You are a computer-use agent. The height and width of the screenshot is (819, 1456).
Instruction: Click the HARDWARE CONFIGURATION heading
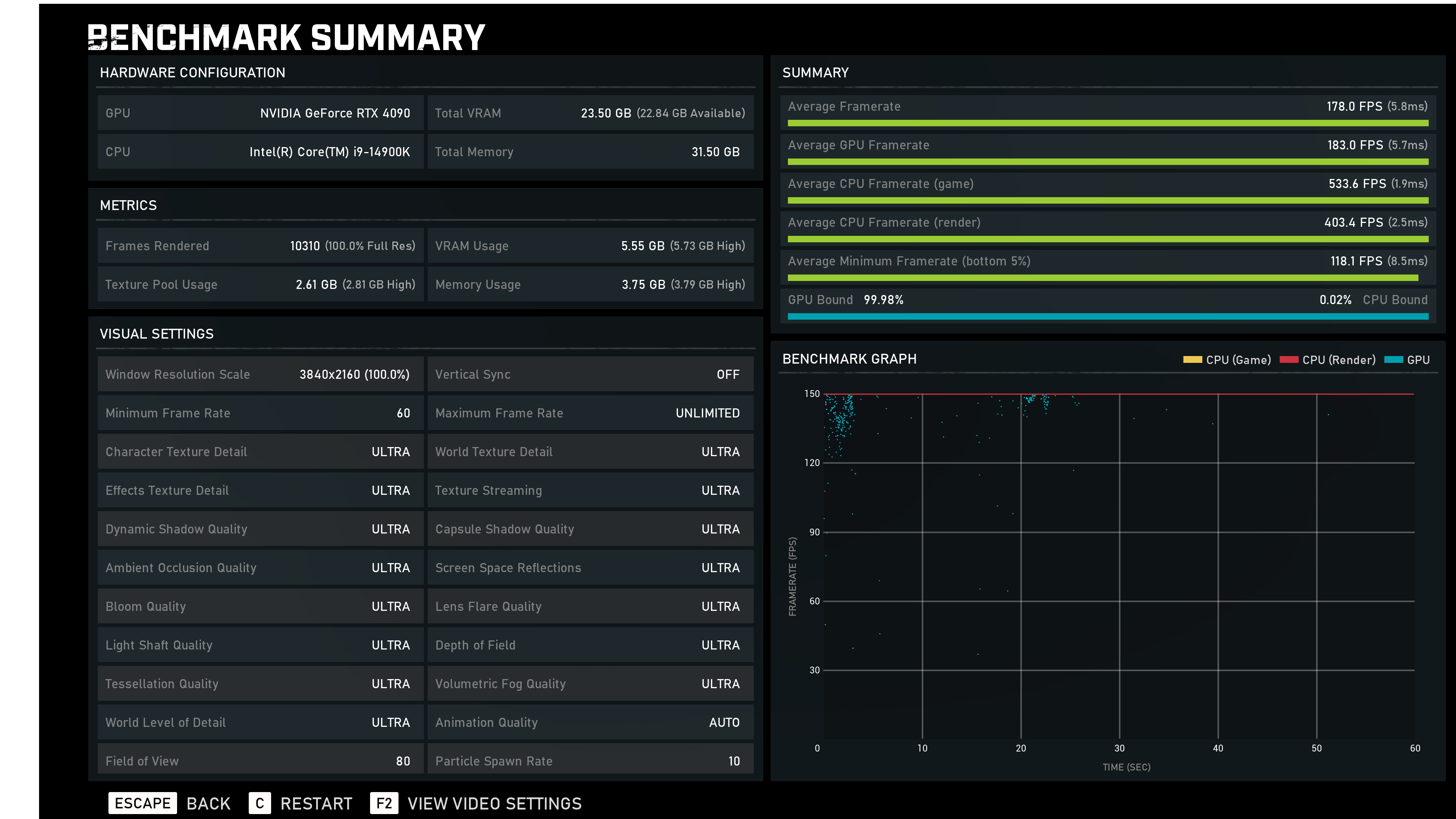(193, 73)
